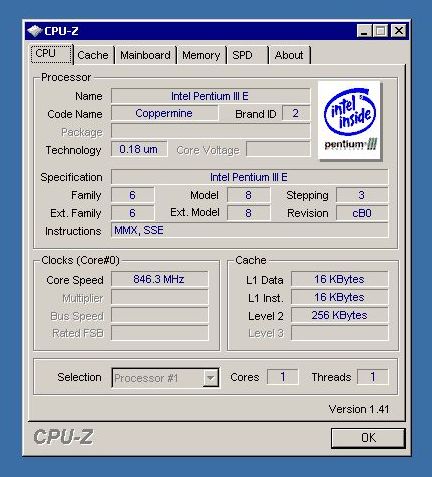Click the OK button
432x477 pixels.
pyautogui.click(x=368, y=438)
